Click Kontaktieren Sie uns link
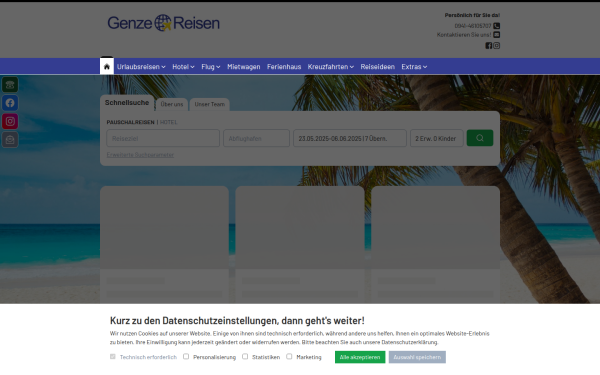Image resolution: width=600 pixels, height=375 pixels. (x=464, y=34)
